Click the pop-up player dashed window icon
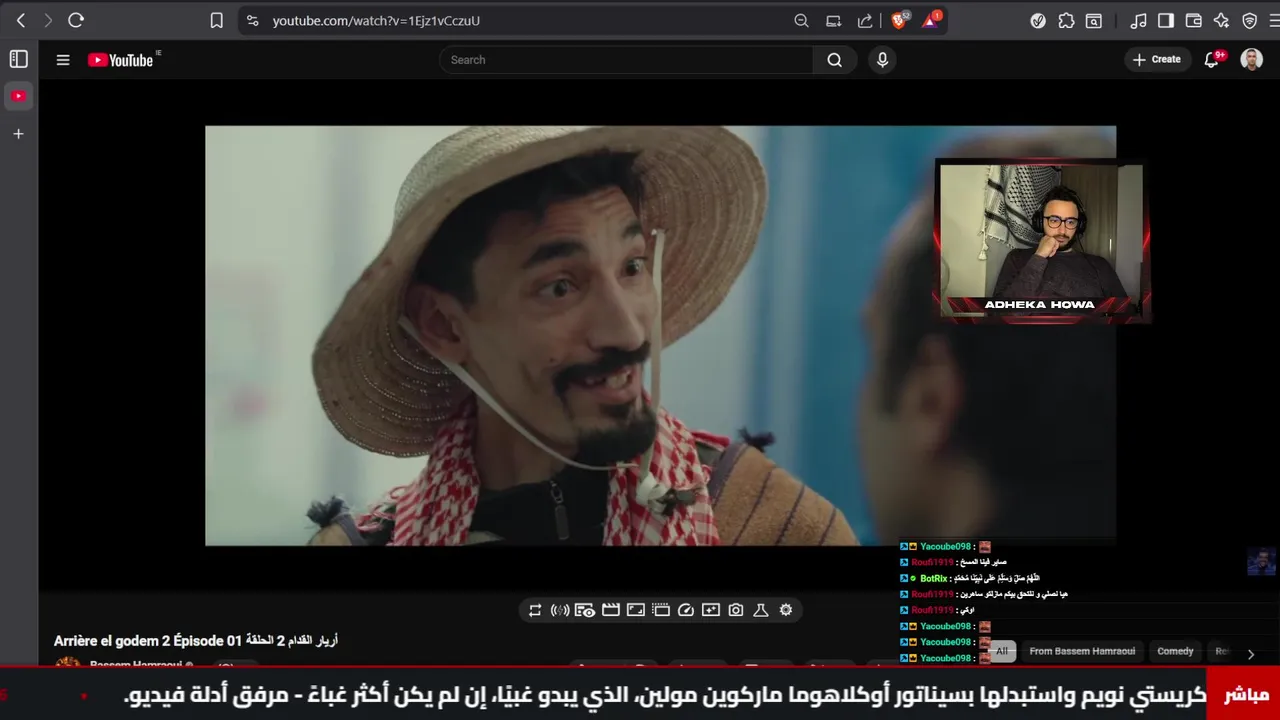Viewport: 1280px width, 720px height. tap(661, 610)
